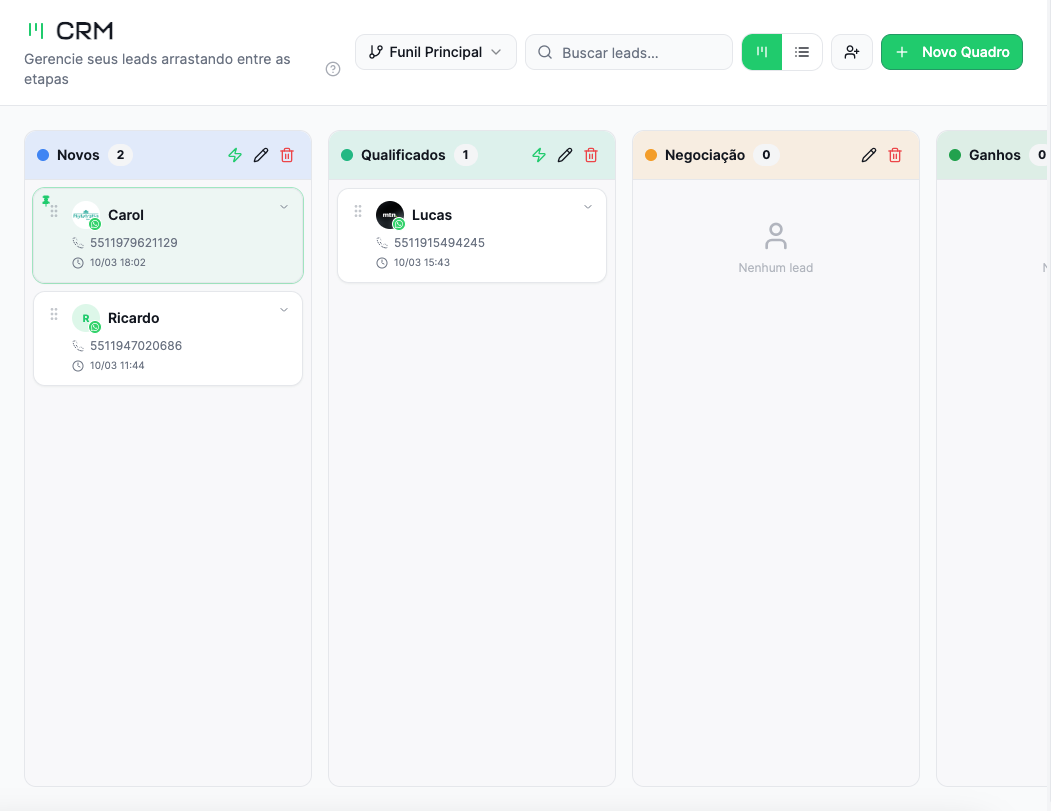Click the lead name Lucas
Image resolution: width=1051 pixels, height=811 pixels.
click(432, 215)
